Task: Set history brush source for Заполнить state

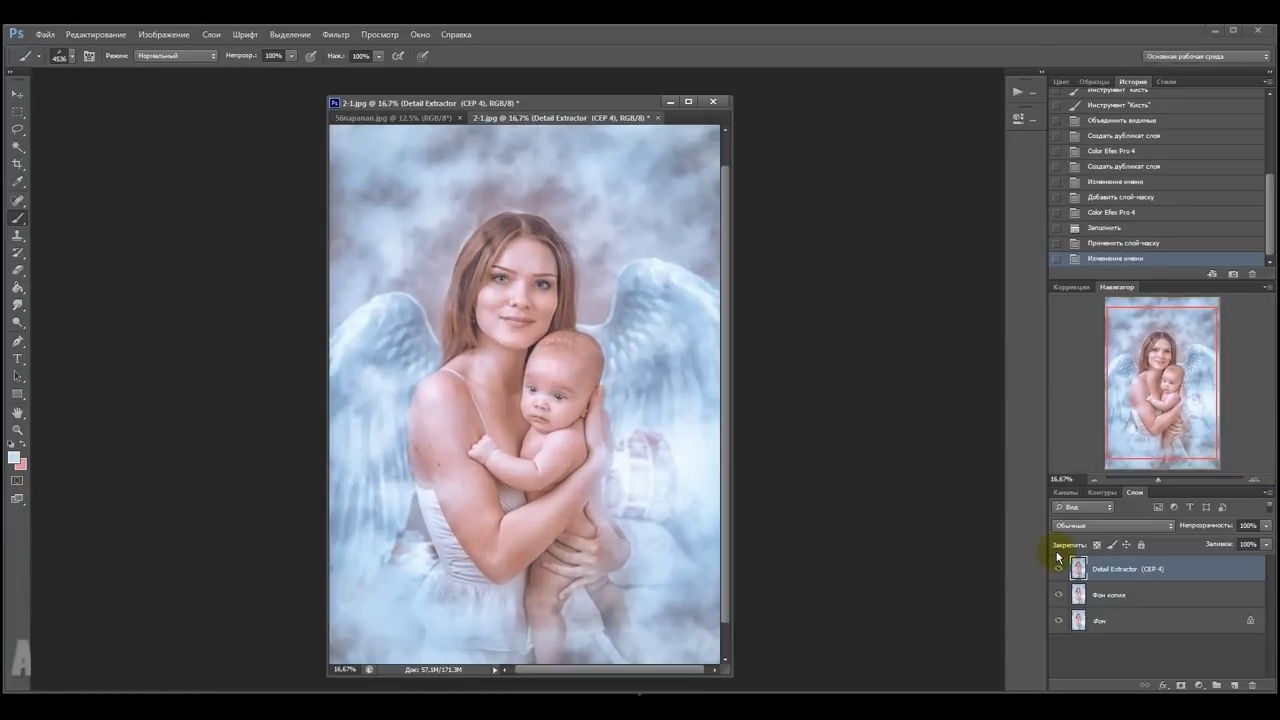Action: (1057, 228)
